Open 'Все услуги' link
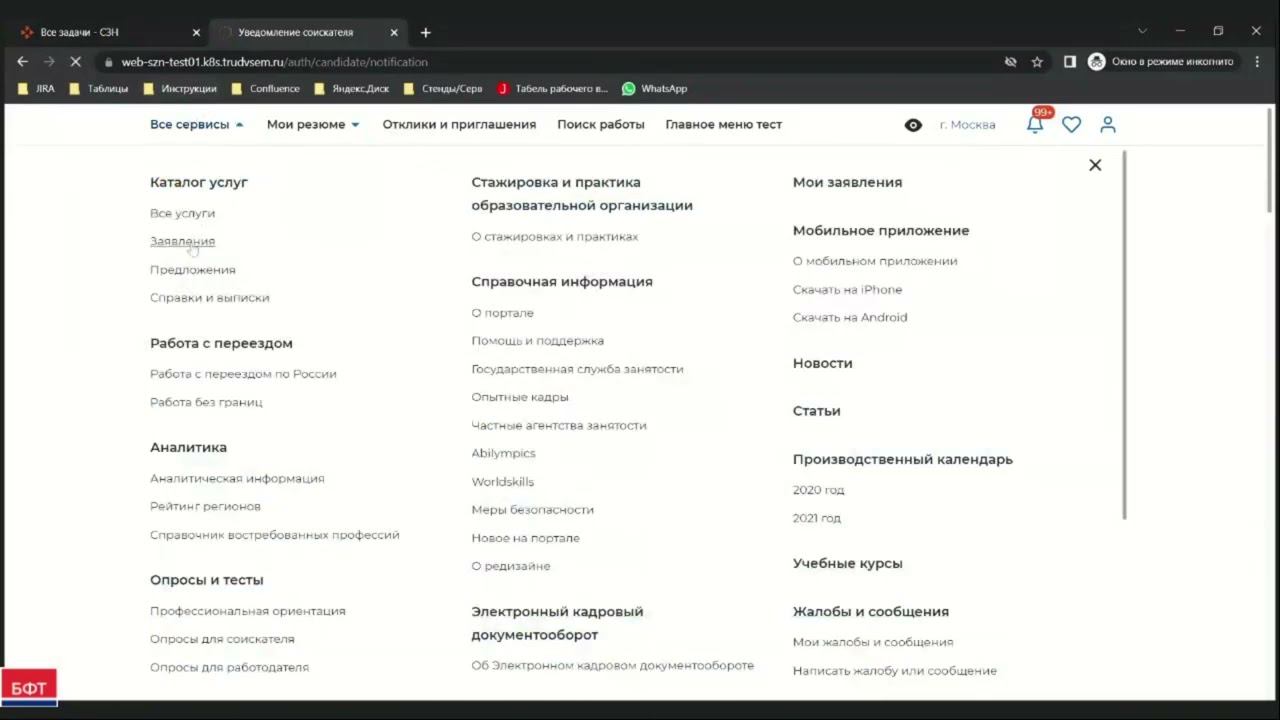 click(x=182, y=213)
